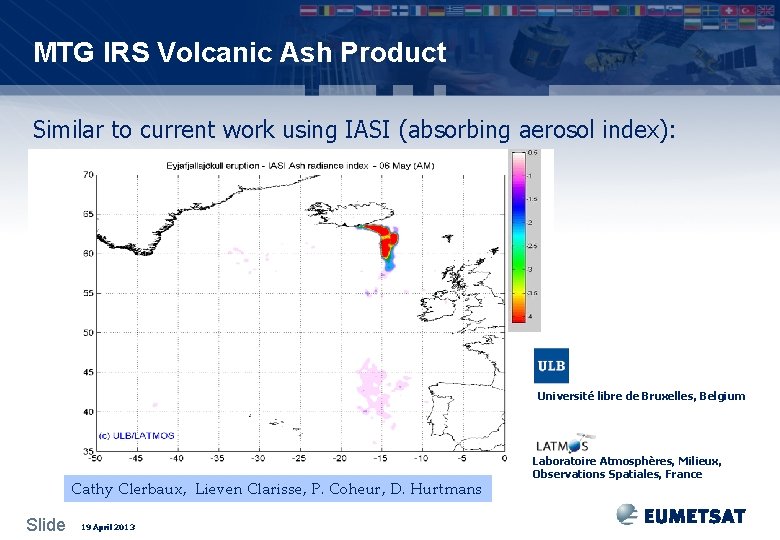Viewport: 780px width, 540px height.
Task: Click the longitude axis label -25
Action: click(298, 458)
